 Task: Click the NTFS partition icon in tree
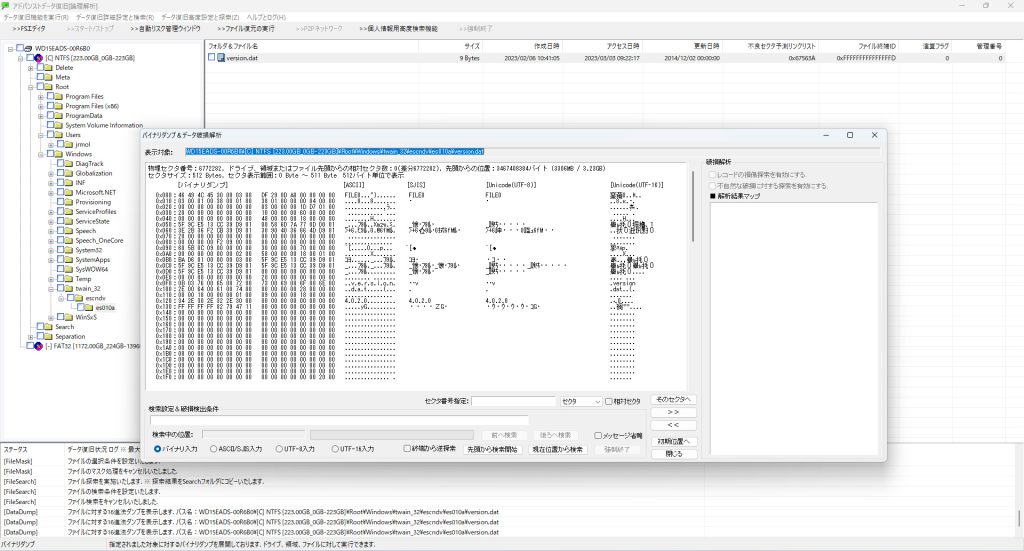[x=37, y=58]
